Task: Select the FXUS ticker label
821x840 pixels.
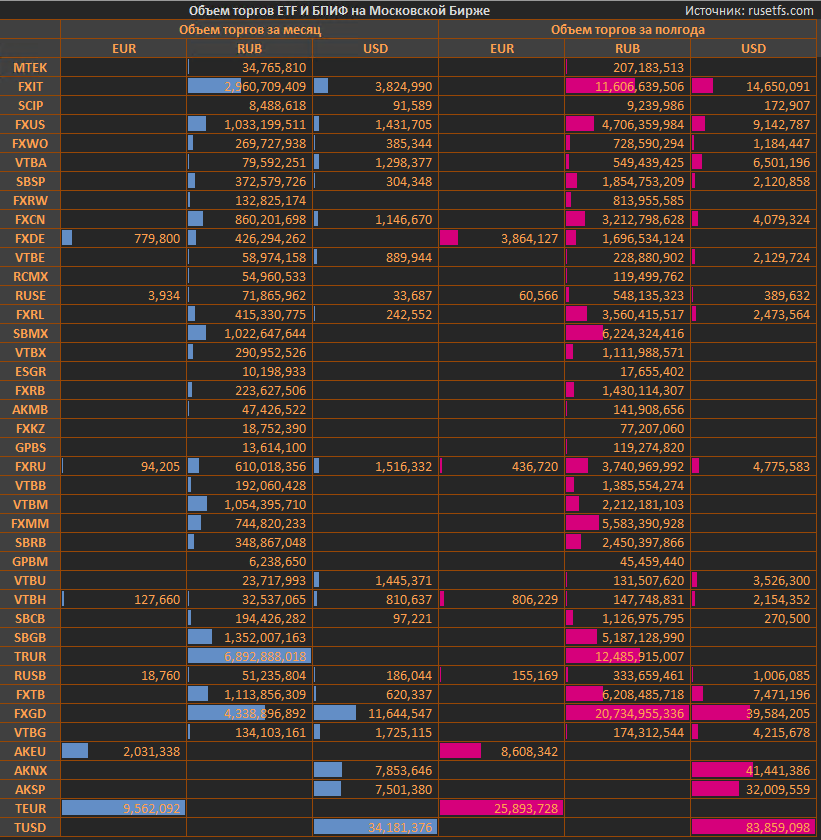Action: pos(30,125)
